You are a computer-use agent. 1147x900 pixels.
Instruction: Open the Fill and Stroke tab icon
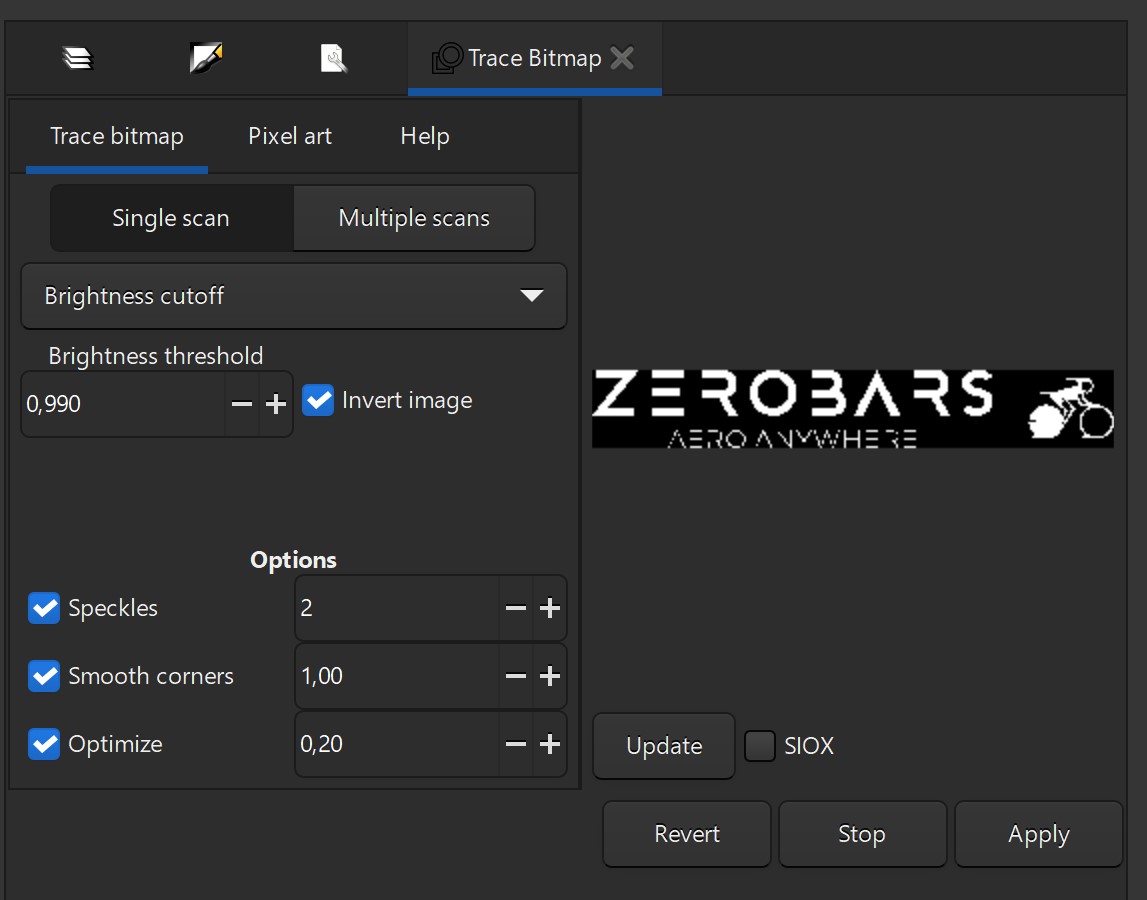coord(206,58)
